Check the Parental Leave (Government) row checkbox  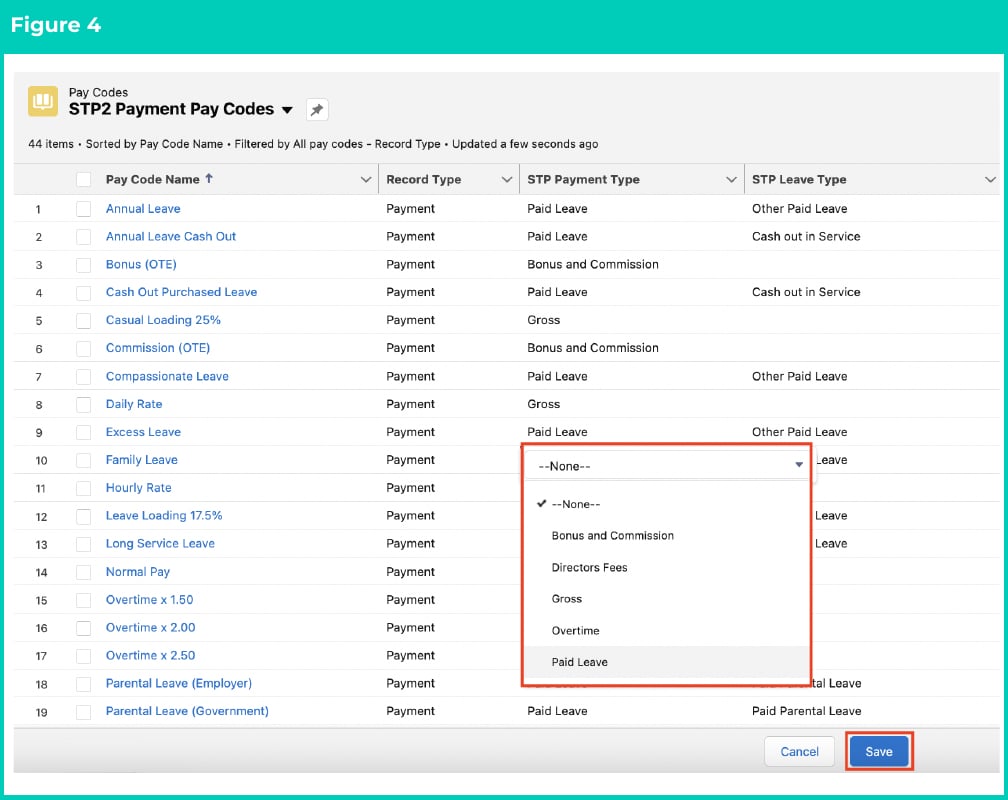pos(84,712)
